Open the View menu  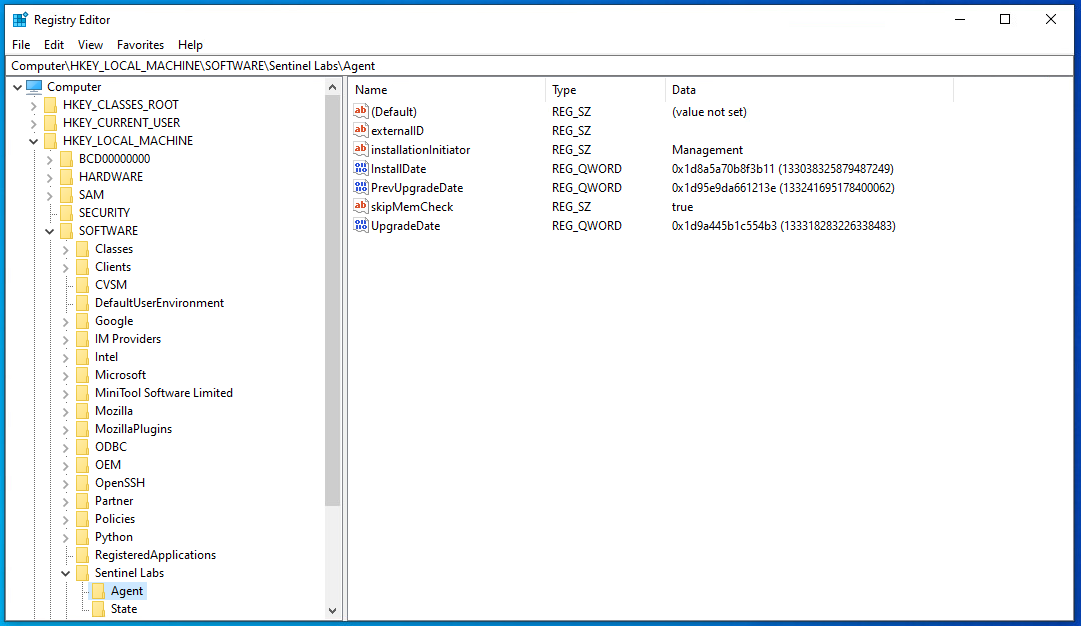tap(90, 45)
